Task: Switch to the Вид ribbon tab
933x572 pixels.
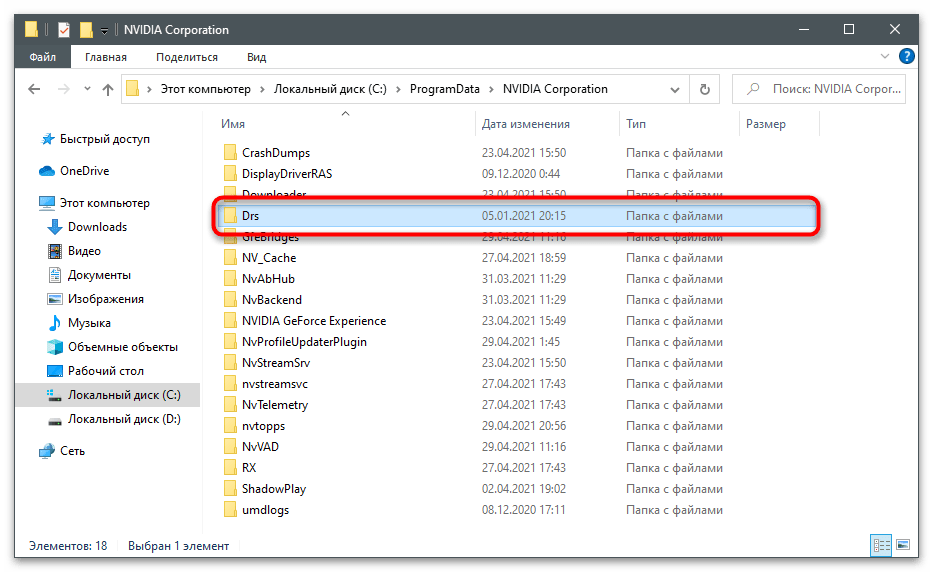Action: coord(256,57)
